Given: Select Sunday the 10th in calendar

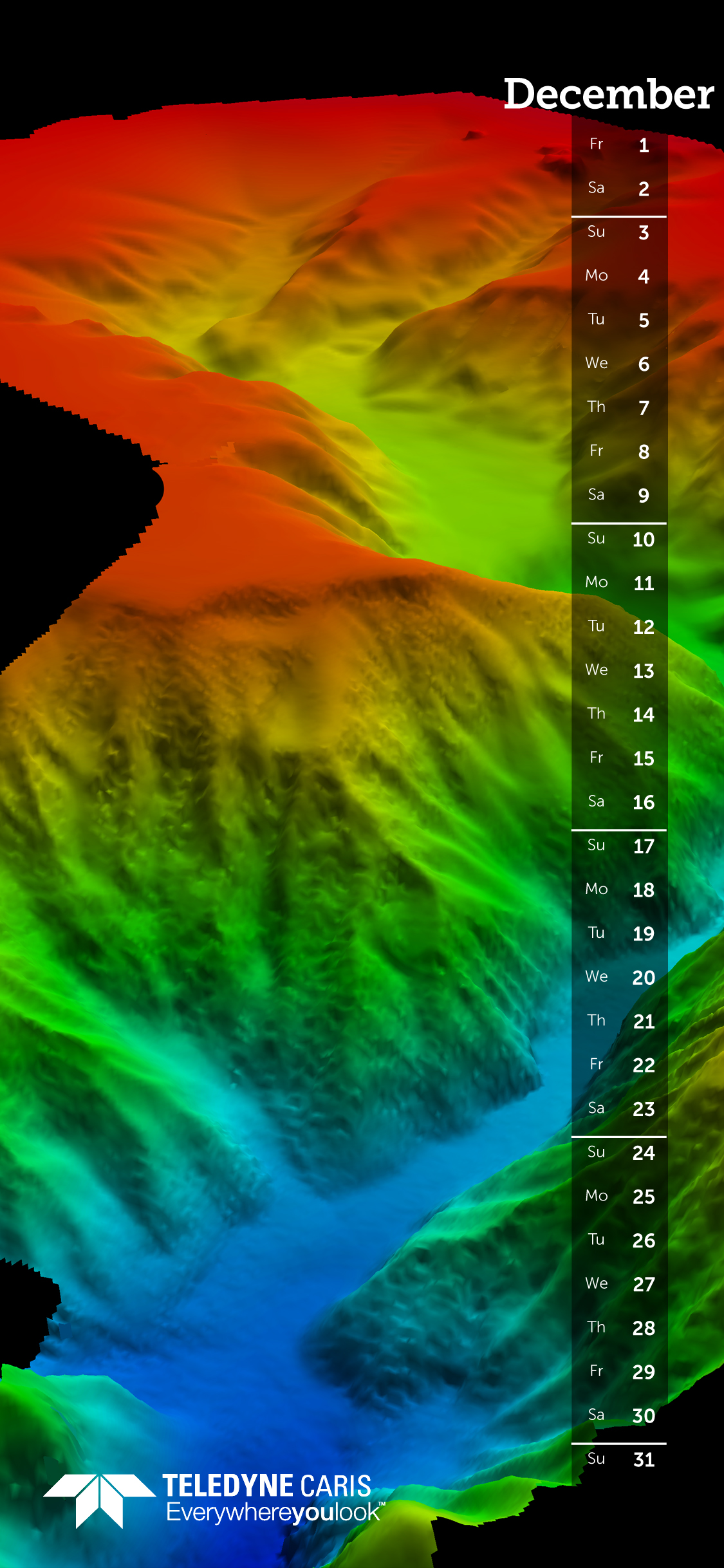Looking at the screenshot, I should point(619,539).
